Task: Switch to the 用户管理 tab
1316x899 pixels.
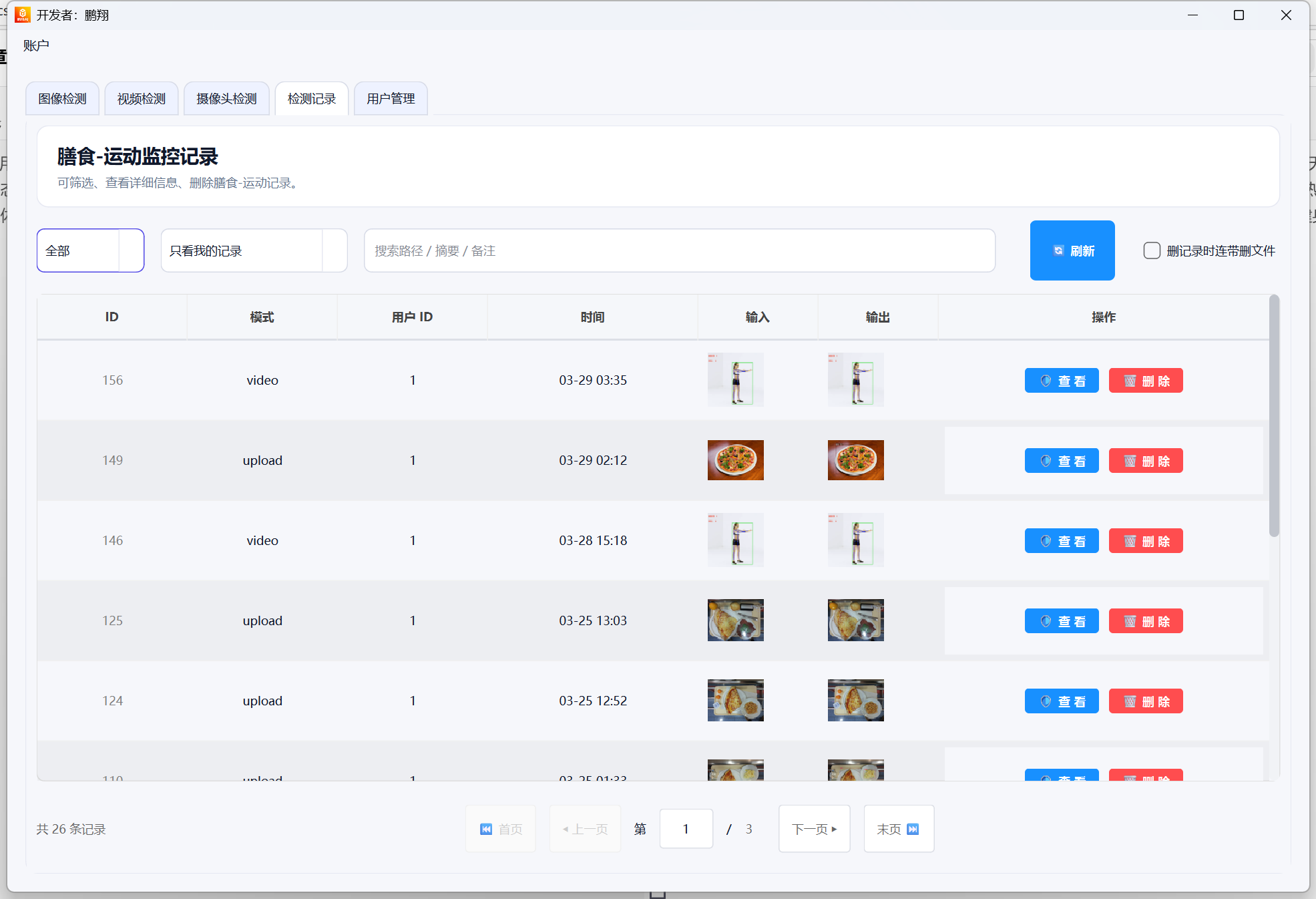Action: [391, 99]
